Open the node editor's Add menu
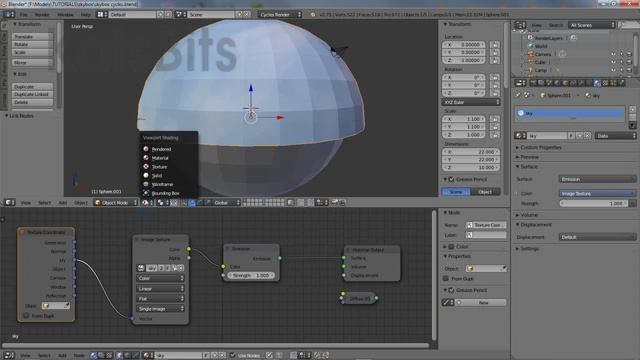640x360 pixels. tap(62, 356)
